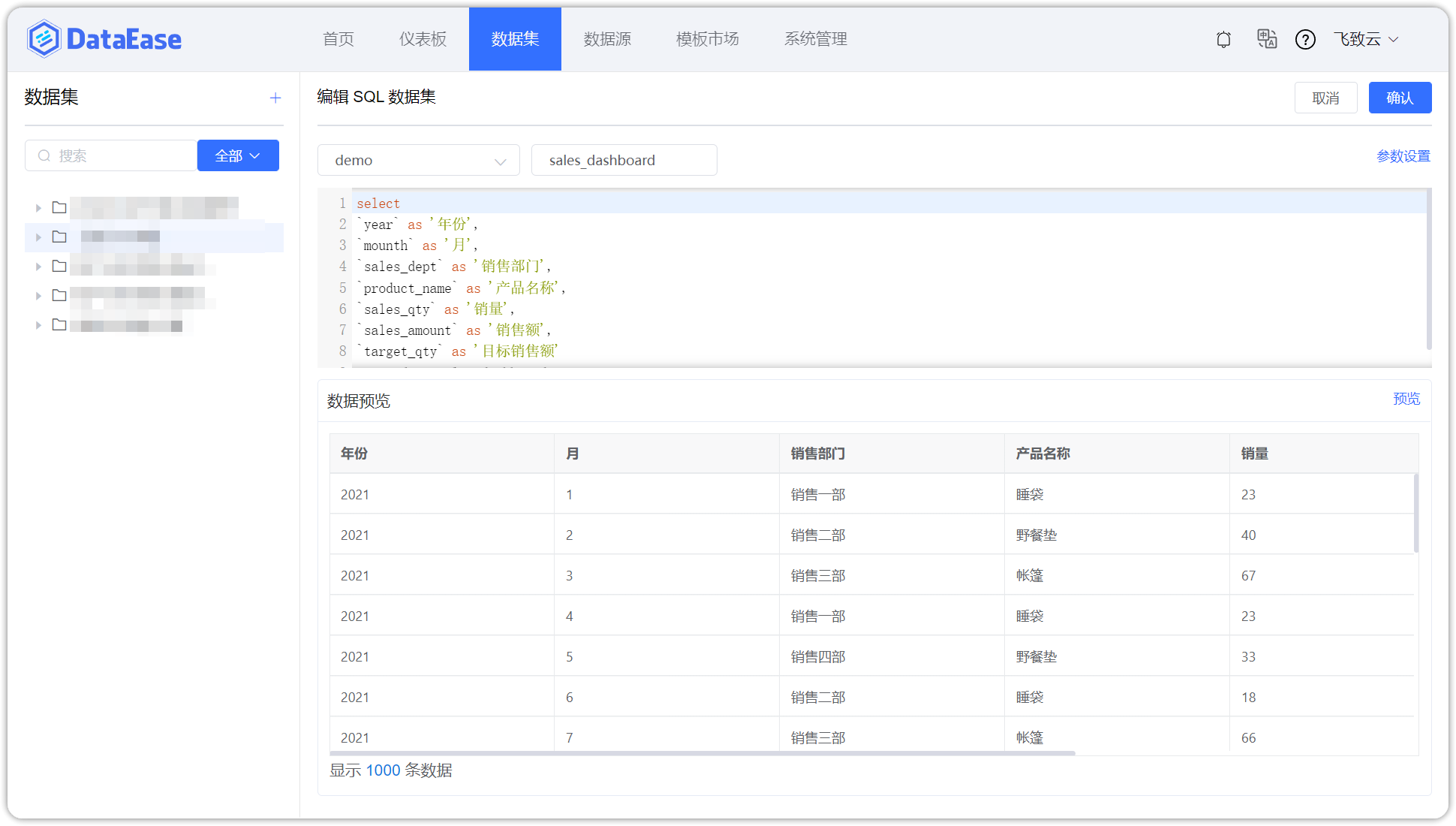
Task: Open the notifications bell icon
Action: tap(1223, 39)
